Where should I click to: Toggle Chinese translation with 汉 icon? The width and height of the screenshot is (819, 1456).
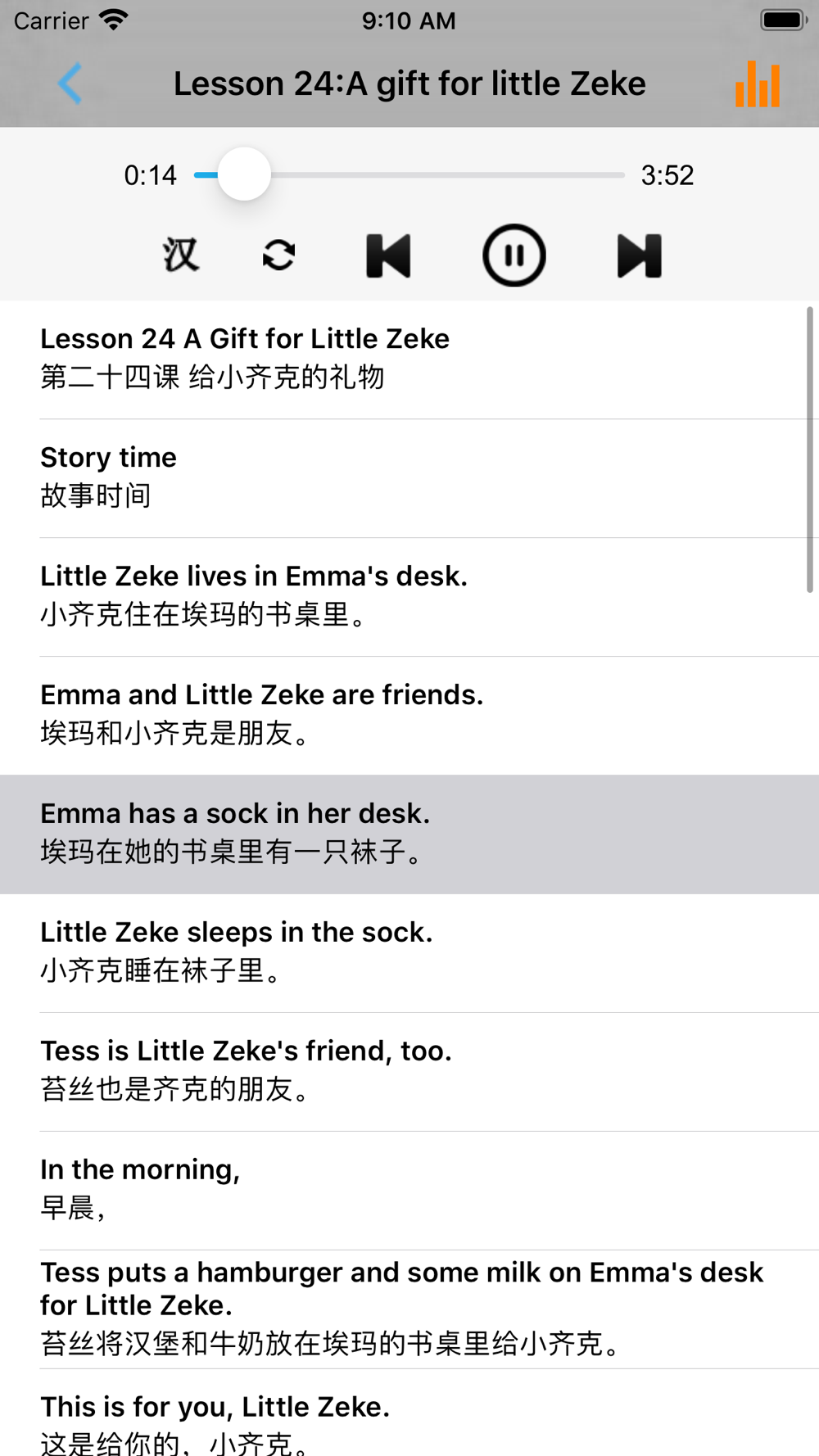point(180,255)
